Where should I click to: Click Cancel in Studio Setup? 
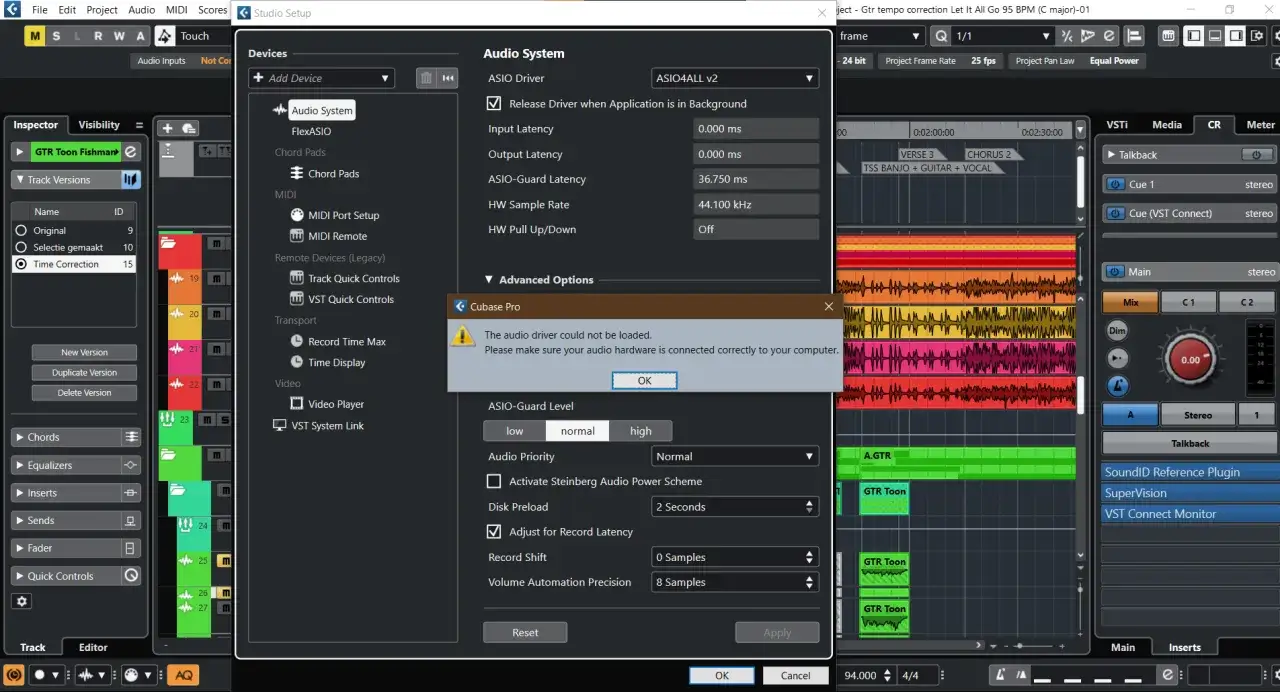click(795, 675)
